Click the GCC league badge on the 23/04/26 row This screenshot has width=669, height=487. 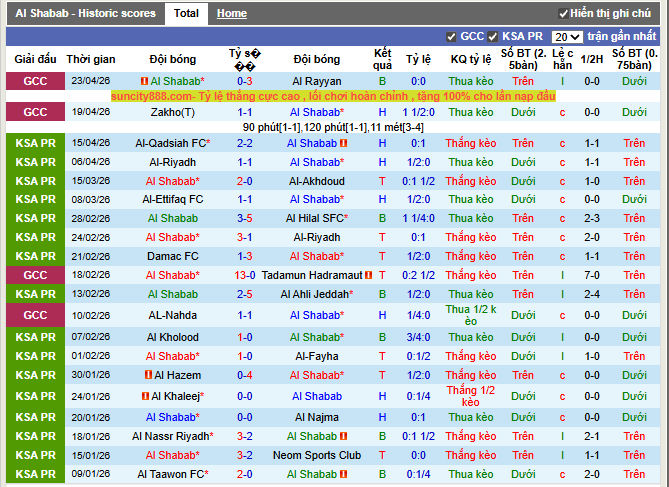click(x=35, y=81)
